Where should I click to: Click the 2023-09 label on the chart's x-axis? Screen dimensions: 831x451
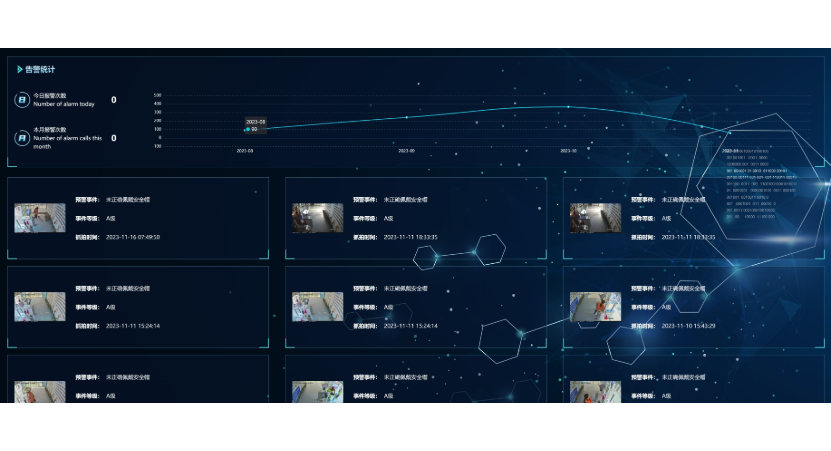(406, 151)
